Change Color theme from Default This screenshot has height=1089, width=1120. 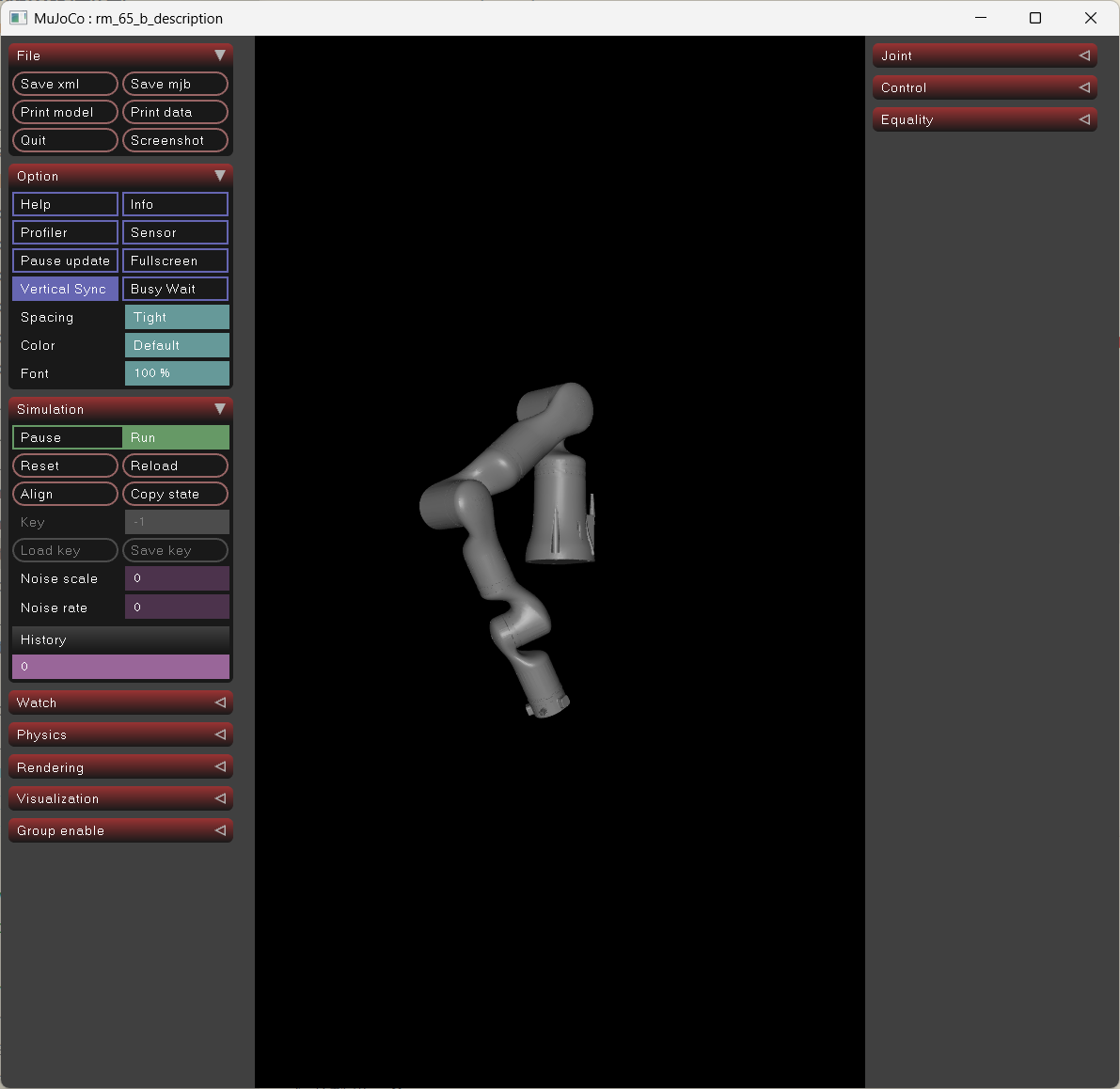[x=177, y=345]
